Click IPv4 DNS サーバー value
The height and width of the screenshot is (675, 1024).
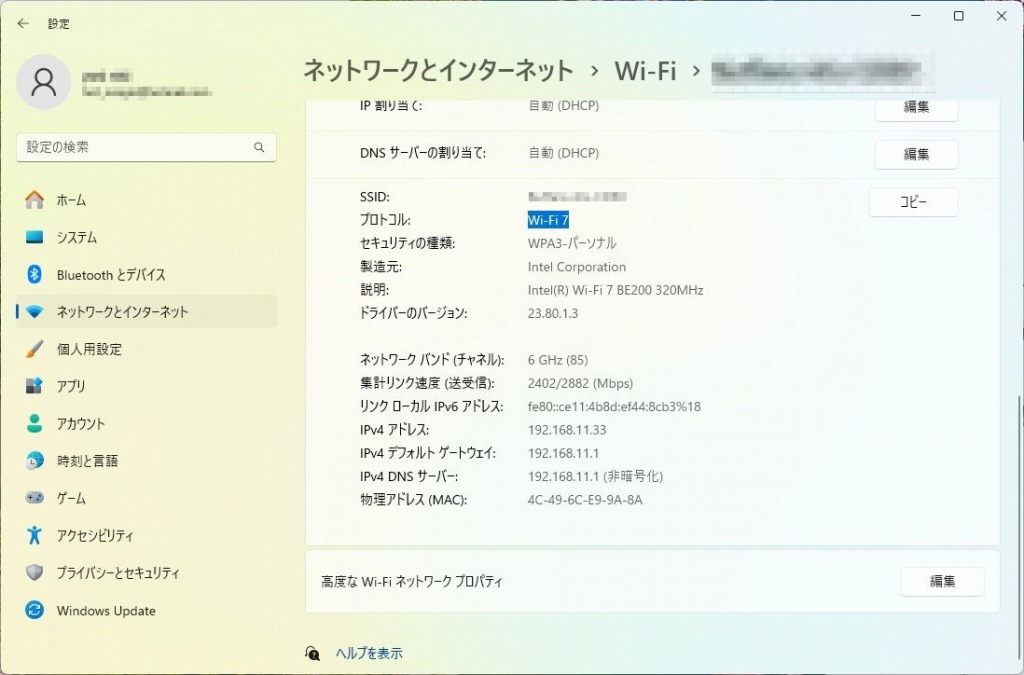[x=596, y=477]
